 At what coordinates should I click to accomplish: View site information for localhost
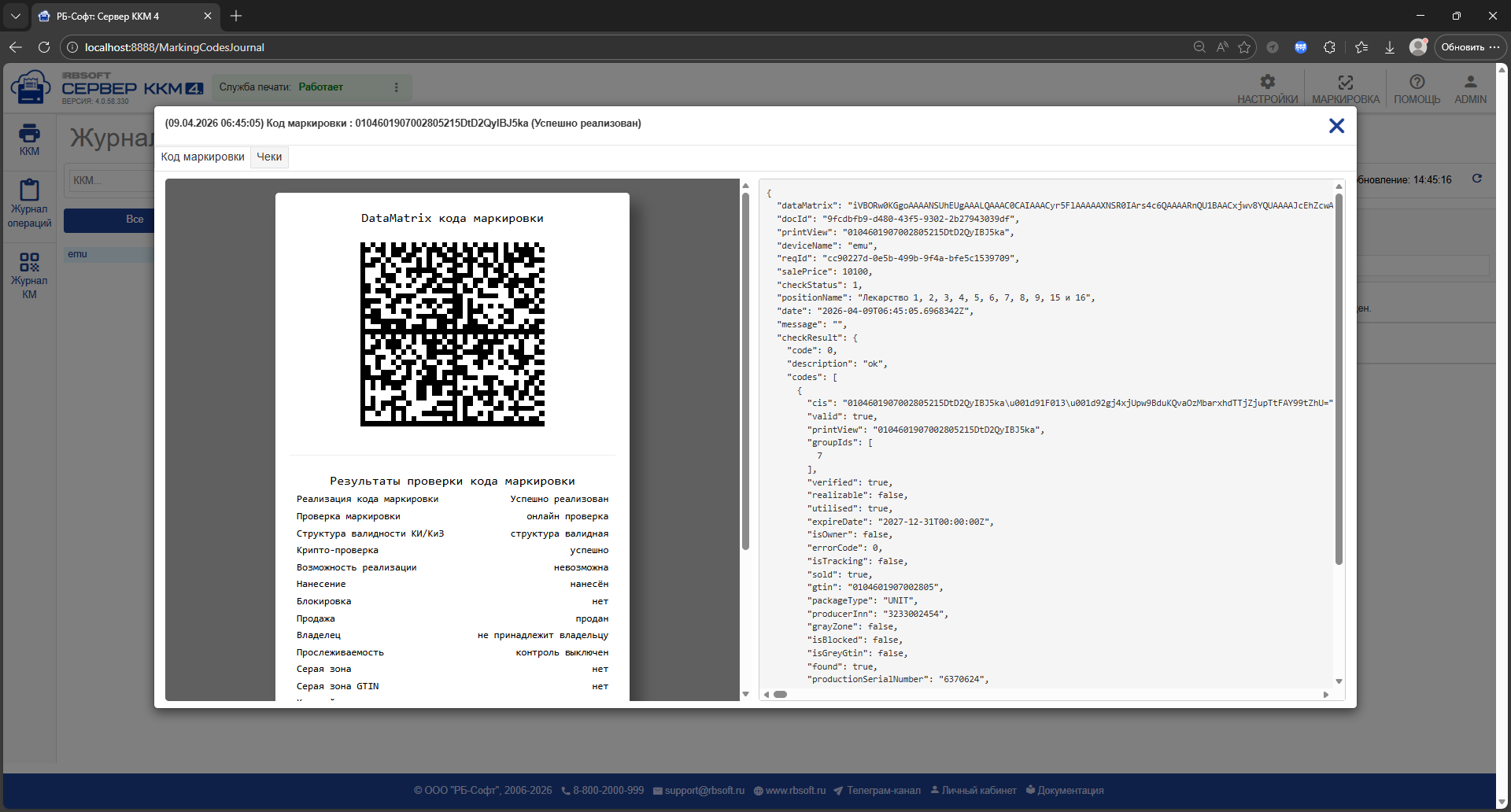point(72,47)
